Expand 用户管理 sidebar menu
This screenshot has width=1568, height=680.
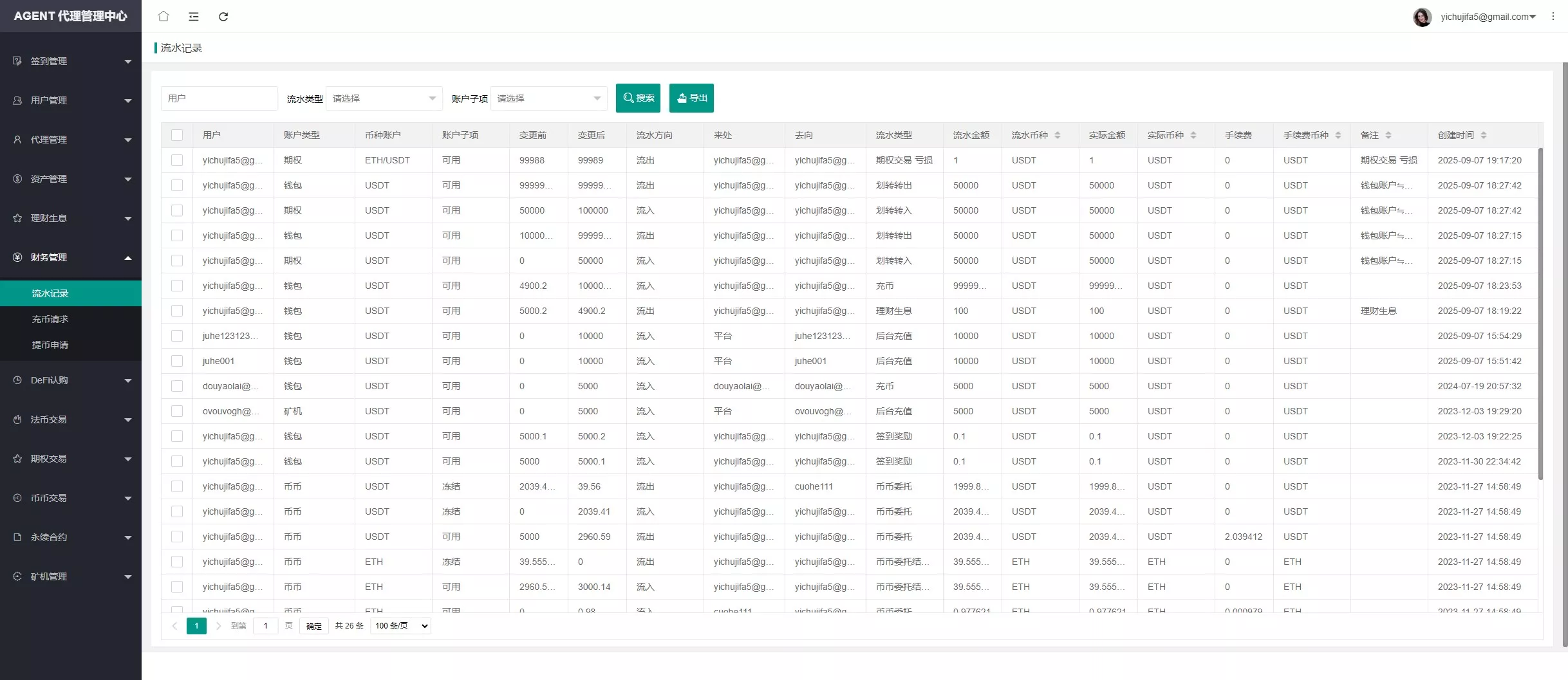(71, 100)
